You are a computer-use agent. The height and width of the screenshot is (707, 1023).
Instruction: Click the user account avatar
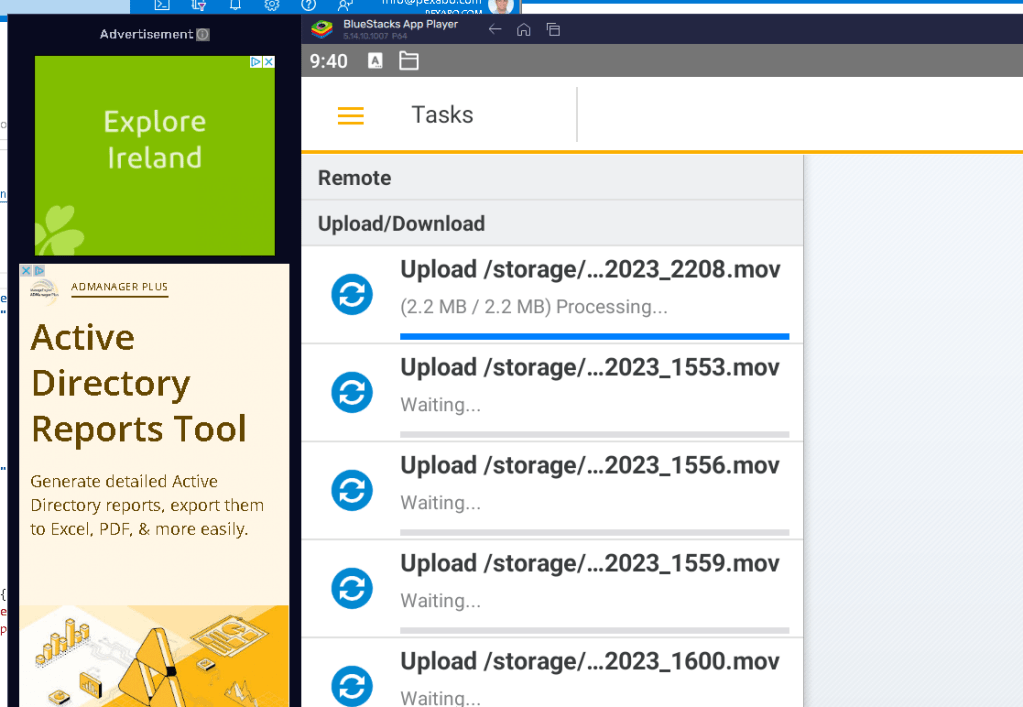tap(500, 6)
